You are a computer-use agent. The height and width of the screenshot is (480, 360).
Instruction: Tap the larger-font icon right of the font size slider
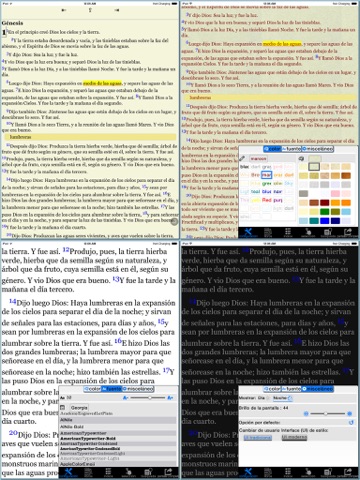pyautogui.click(x=170, y=398)
